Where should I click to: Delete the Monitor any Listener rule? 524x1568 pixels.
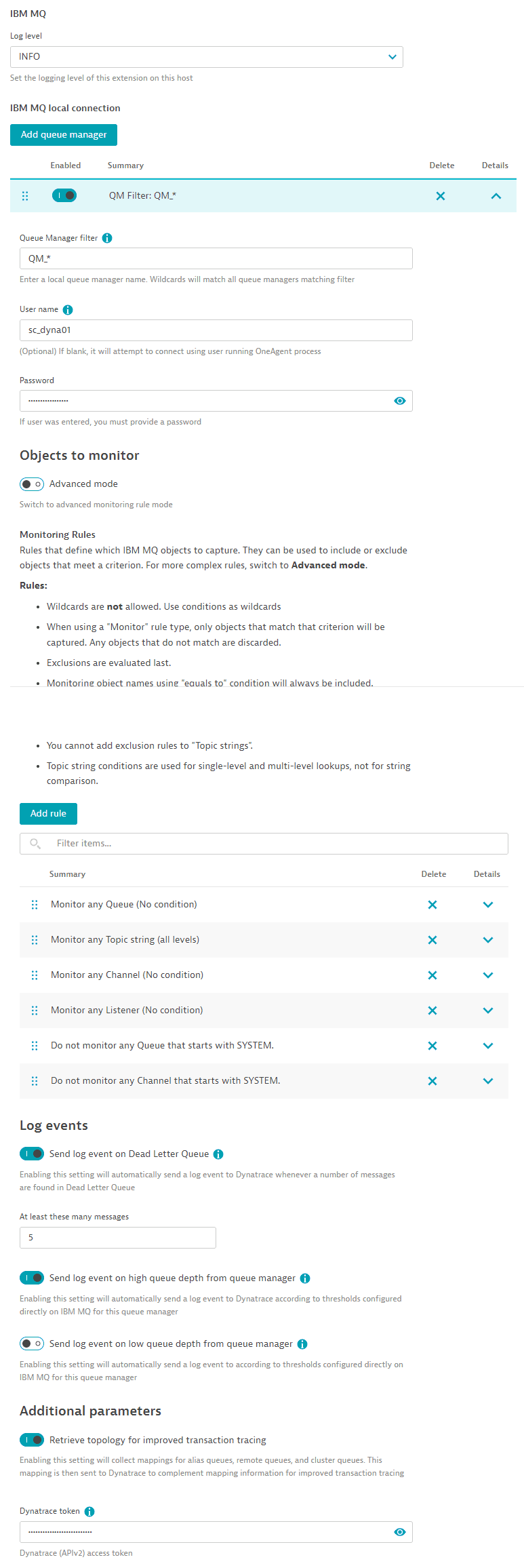pyautogui.click(x=432, y=1011)
